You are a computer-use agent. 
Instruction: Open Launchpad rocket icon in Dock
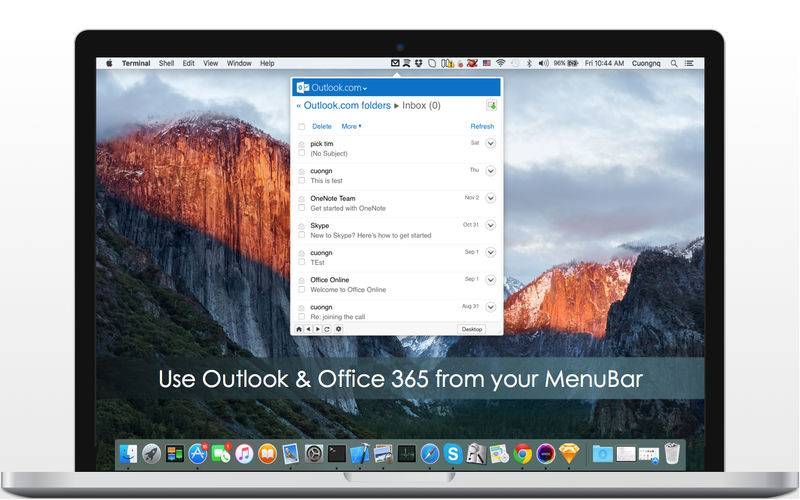pyautogui.click(x=152, y=454)
